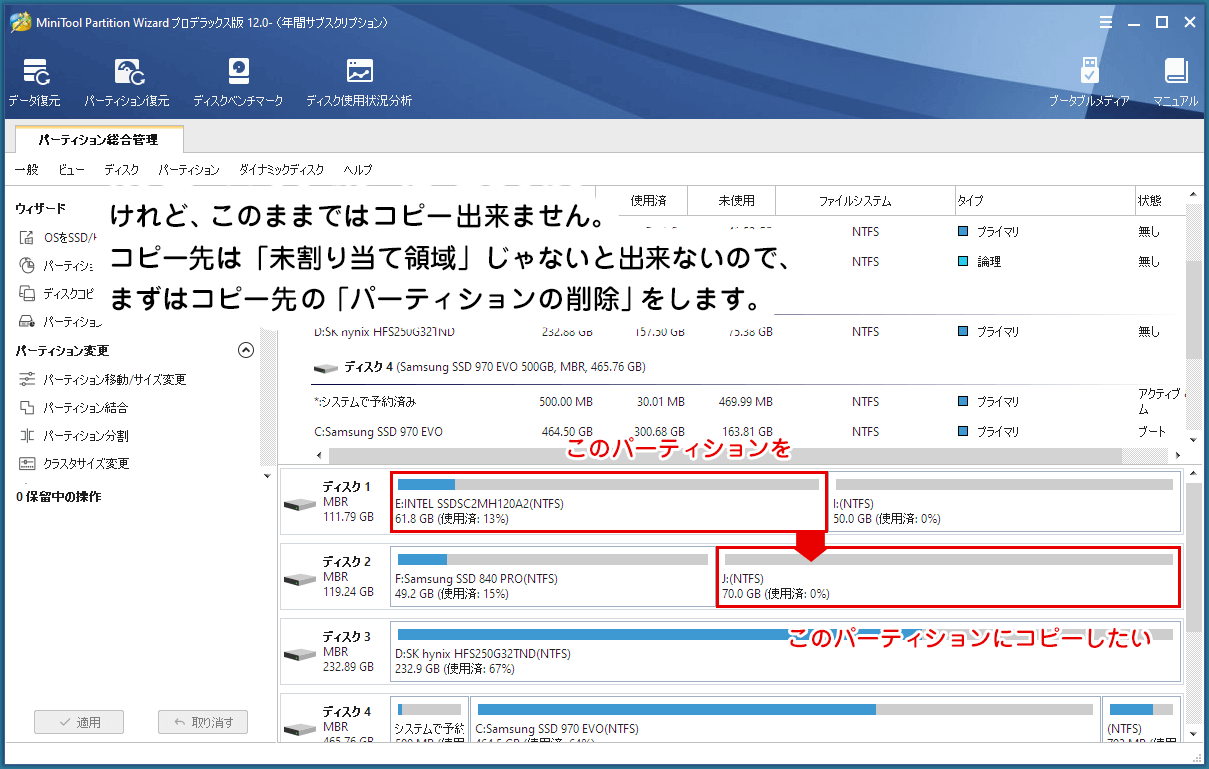Open the ヘルプ menu

point(358,170)
